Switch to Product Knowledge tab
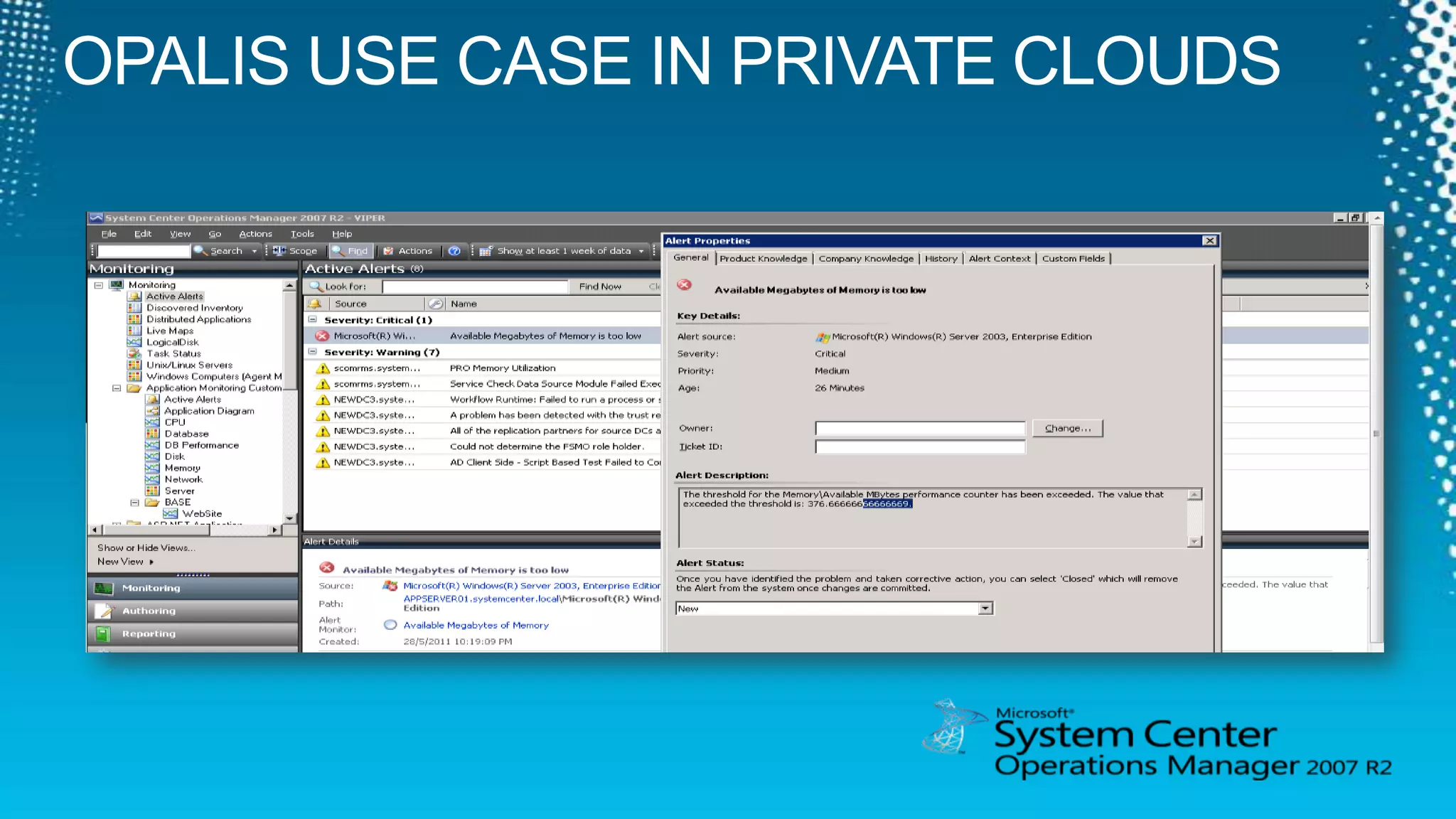Screen dimensions: 1456x819 tap(763, 259)
